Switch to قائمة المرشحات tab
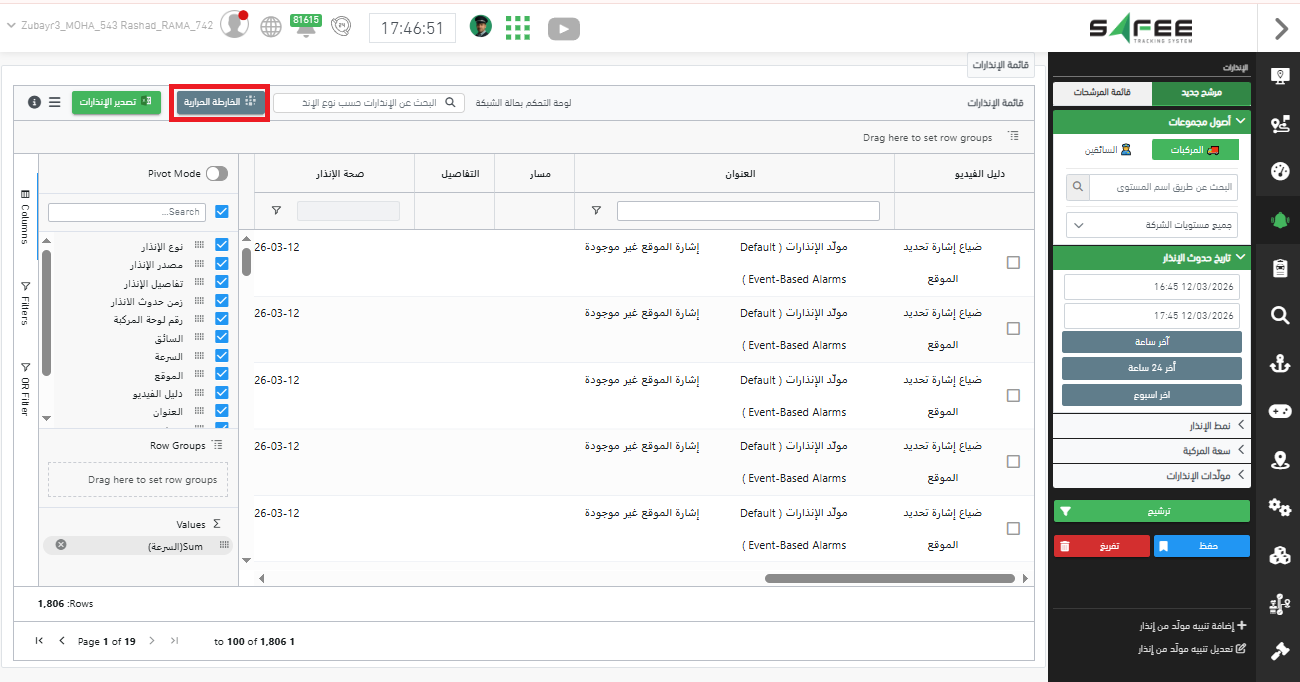Image resolution: width=1300 pixels, height=682 pixels. coord(1102,92)
